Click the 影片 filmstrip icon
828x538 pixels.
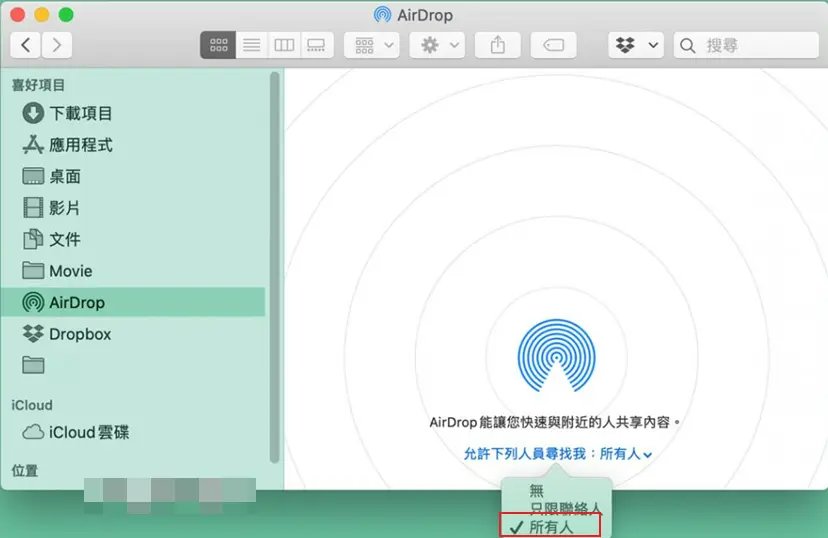point(33,207)
